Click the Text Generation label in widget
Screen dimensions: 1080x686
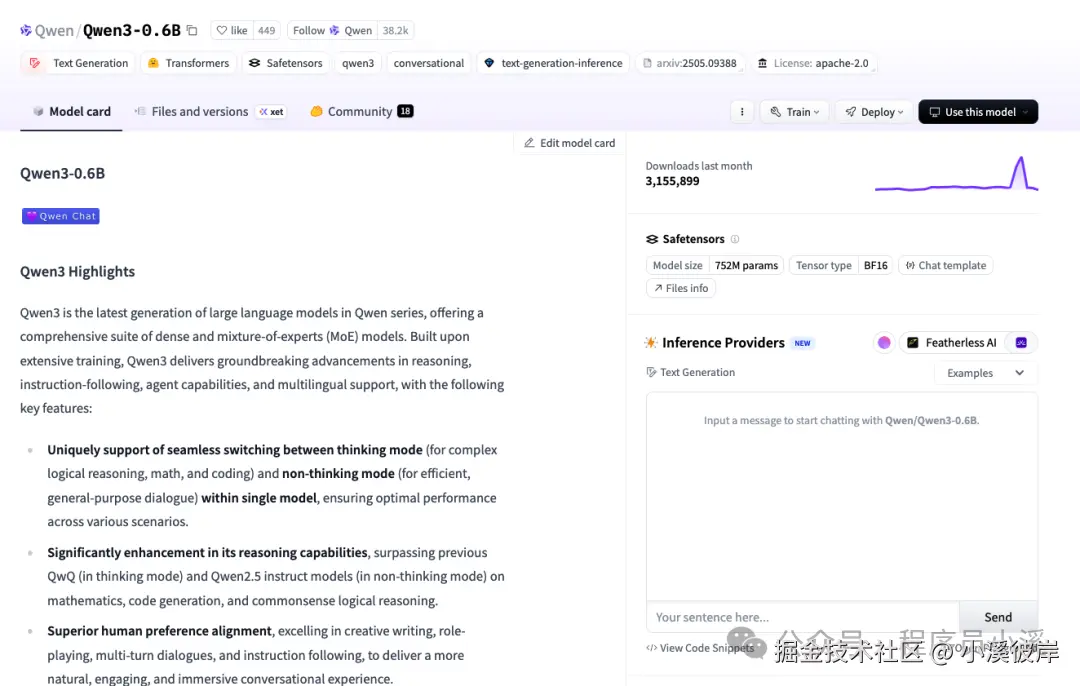[x=690, y=372]
